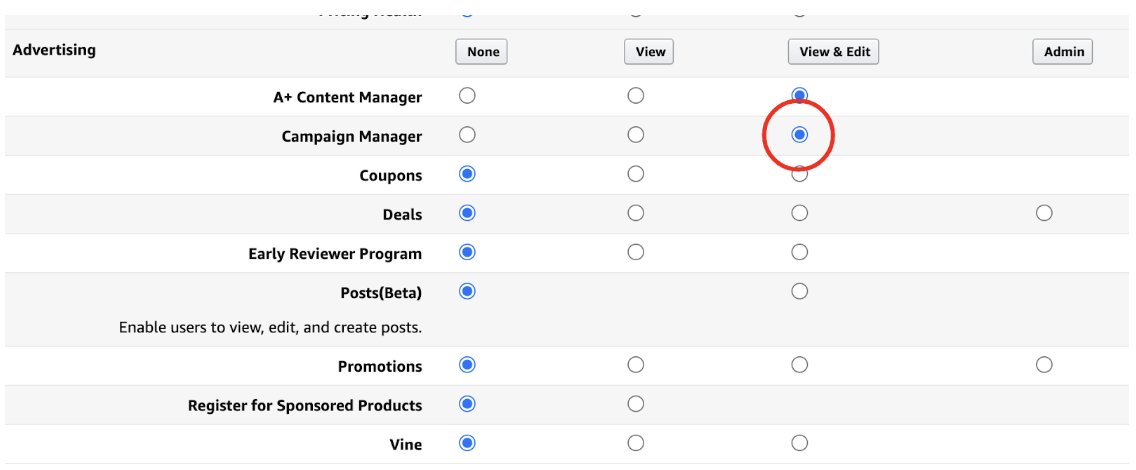The width and height of the screenshot is (1136, 470).
Task: Click the View & Edit header button
Action: (x=833, y=52)
